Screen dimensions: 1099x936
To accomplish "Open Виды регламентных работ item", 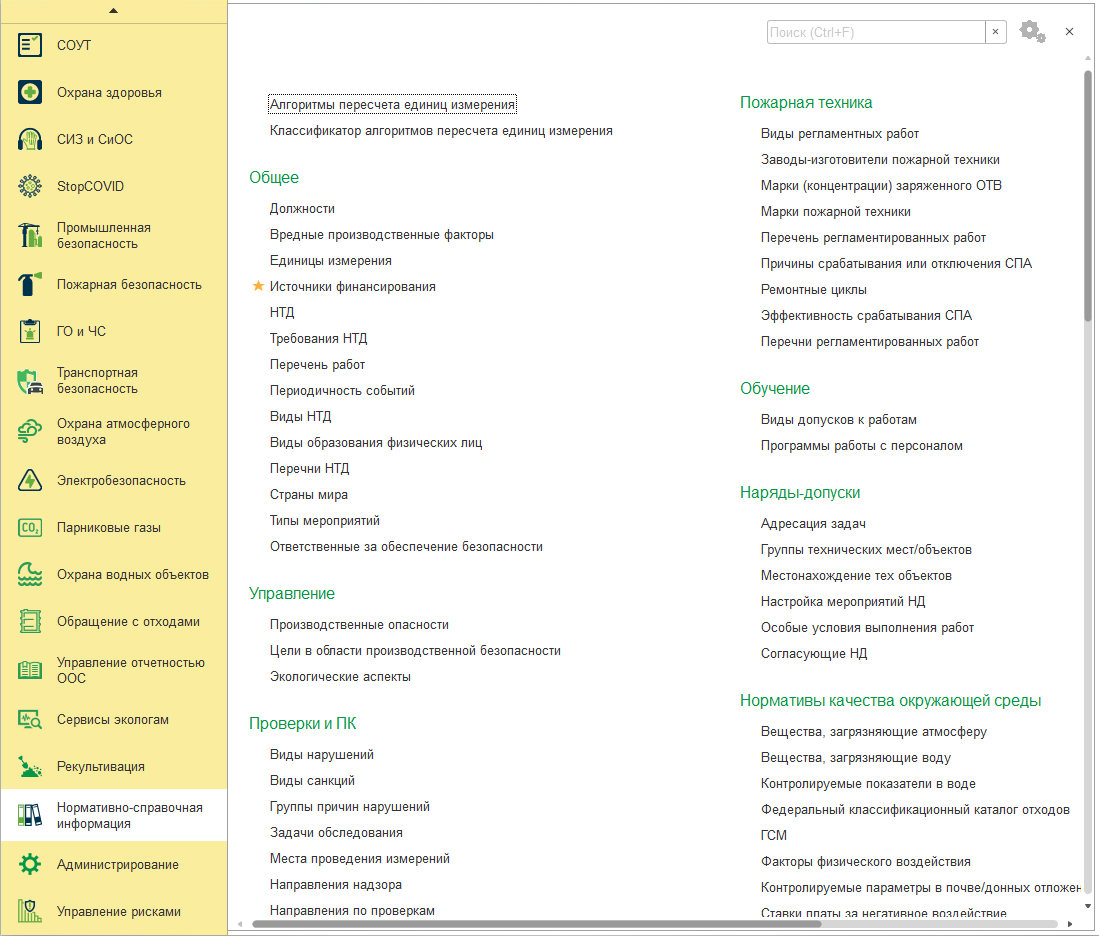I will [840, 133].
